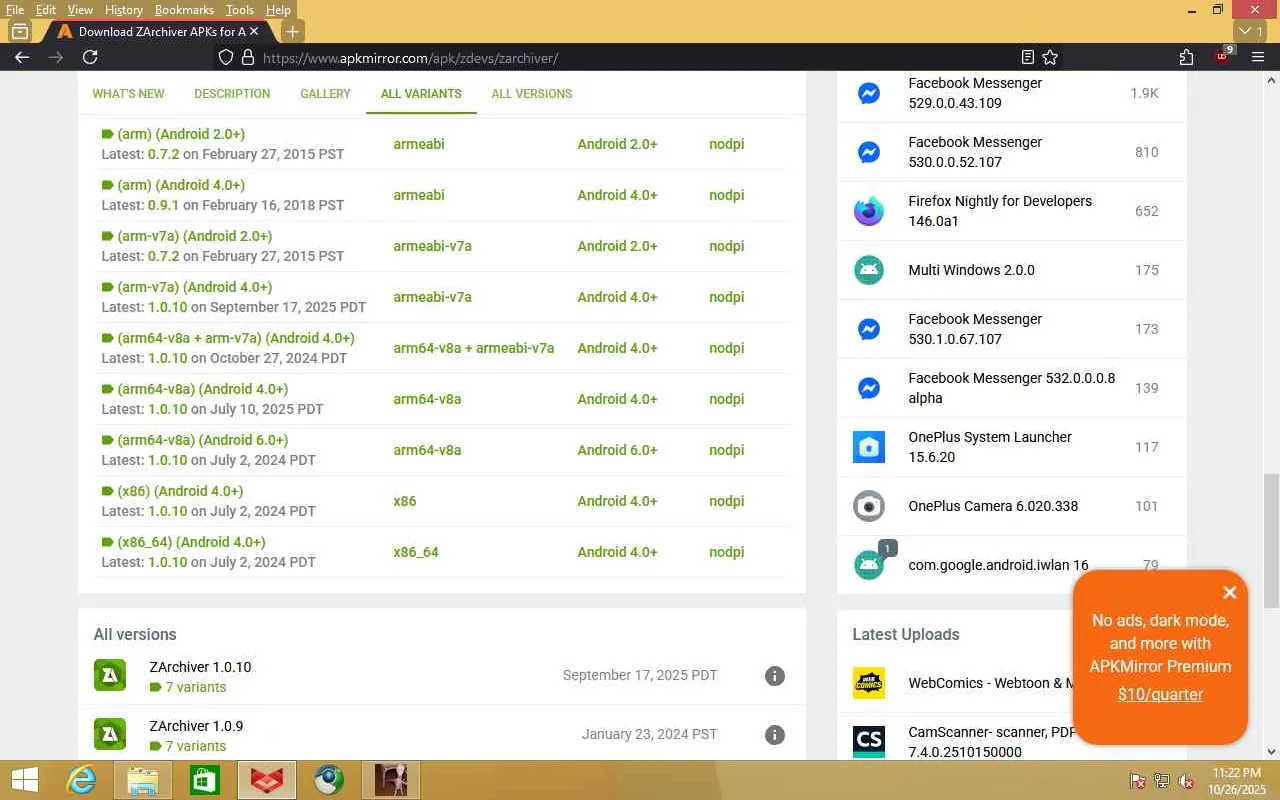The image size is (1280, 800).
Task: Open the (arm) (Android 2.0+) variant
Action: click(181, 134)
